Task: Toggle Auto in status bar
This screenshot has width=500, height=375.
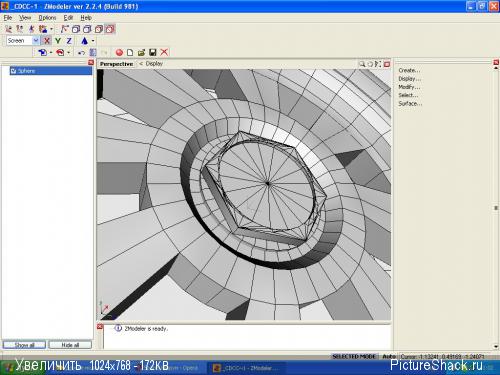Action: pyautogui.click(x=389, y=356)
